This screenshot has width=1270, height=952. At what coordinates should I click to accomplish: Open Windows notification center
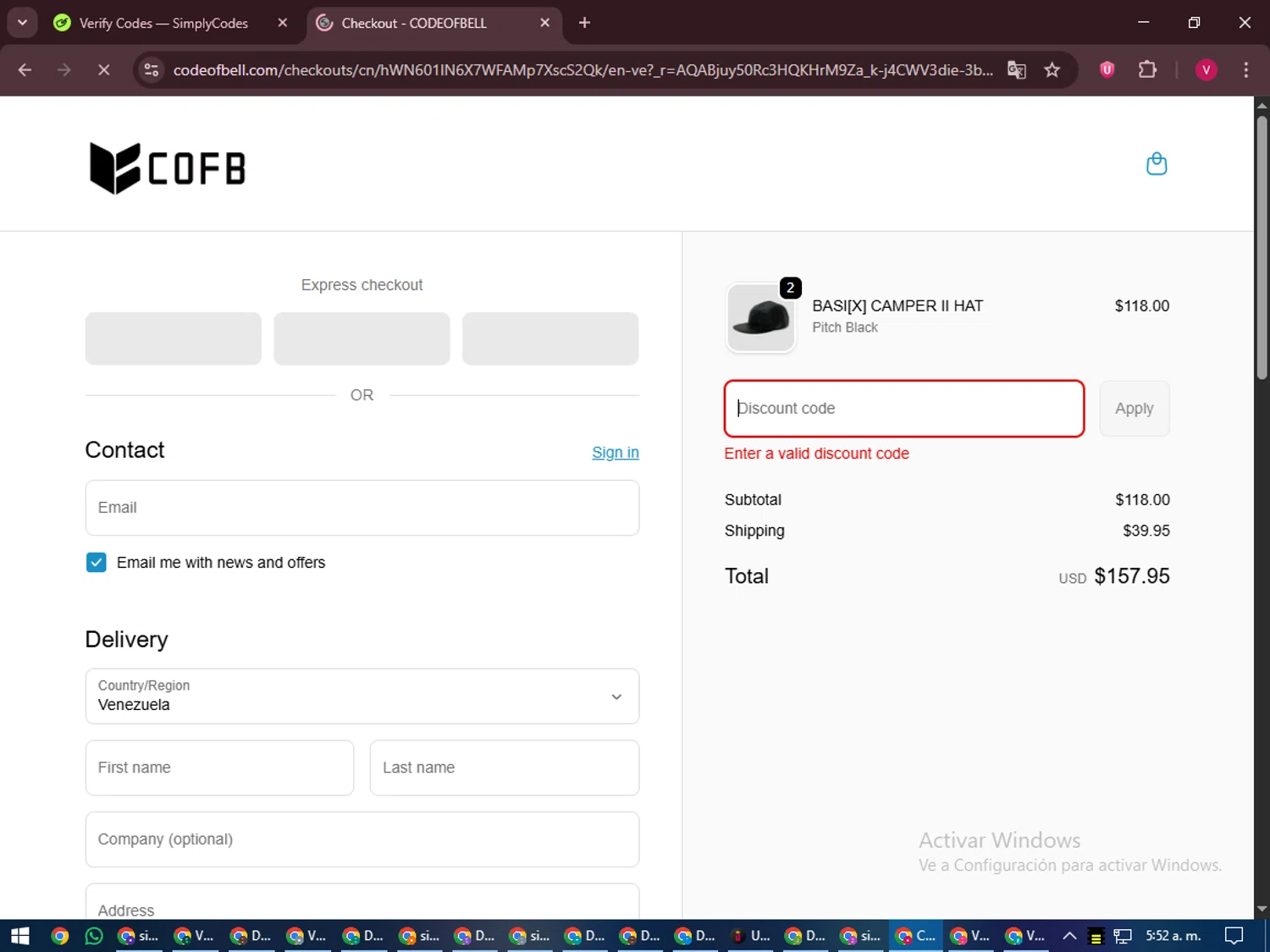[x=1234, y=936]
